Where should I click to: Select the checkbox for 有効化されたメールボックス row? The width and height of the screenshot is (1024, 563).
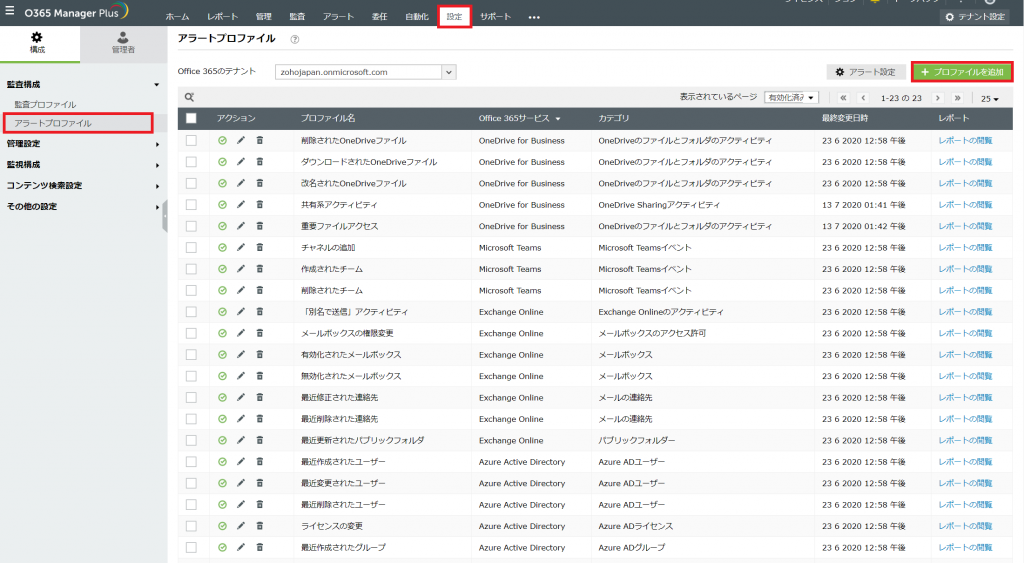191,355
